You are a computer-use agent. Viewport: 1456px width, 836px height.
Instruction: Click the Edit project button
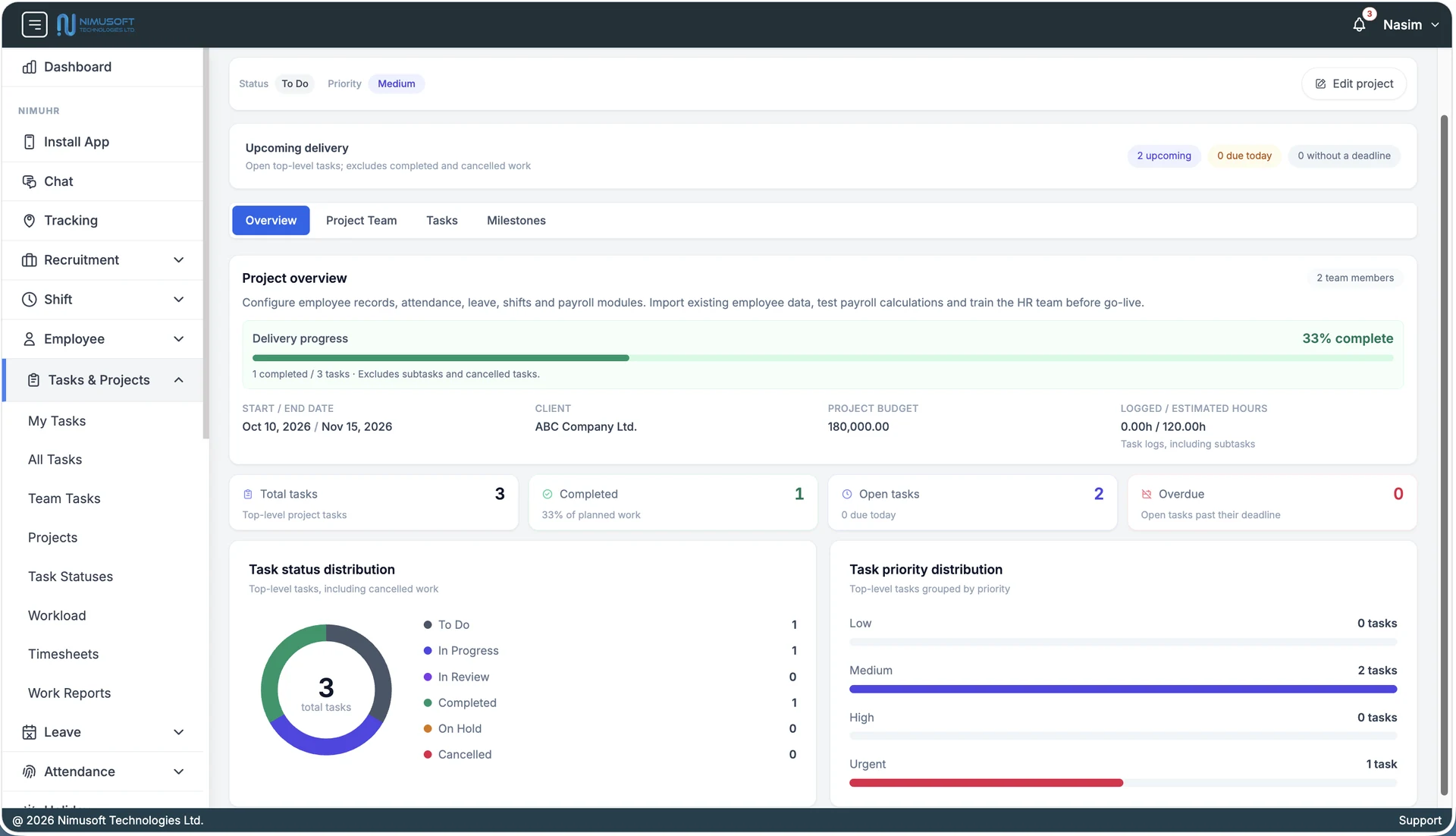[1354, 83]
